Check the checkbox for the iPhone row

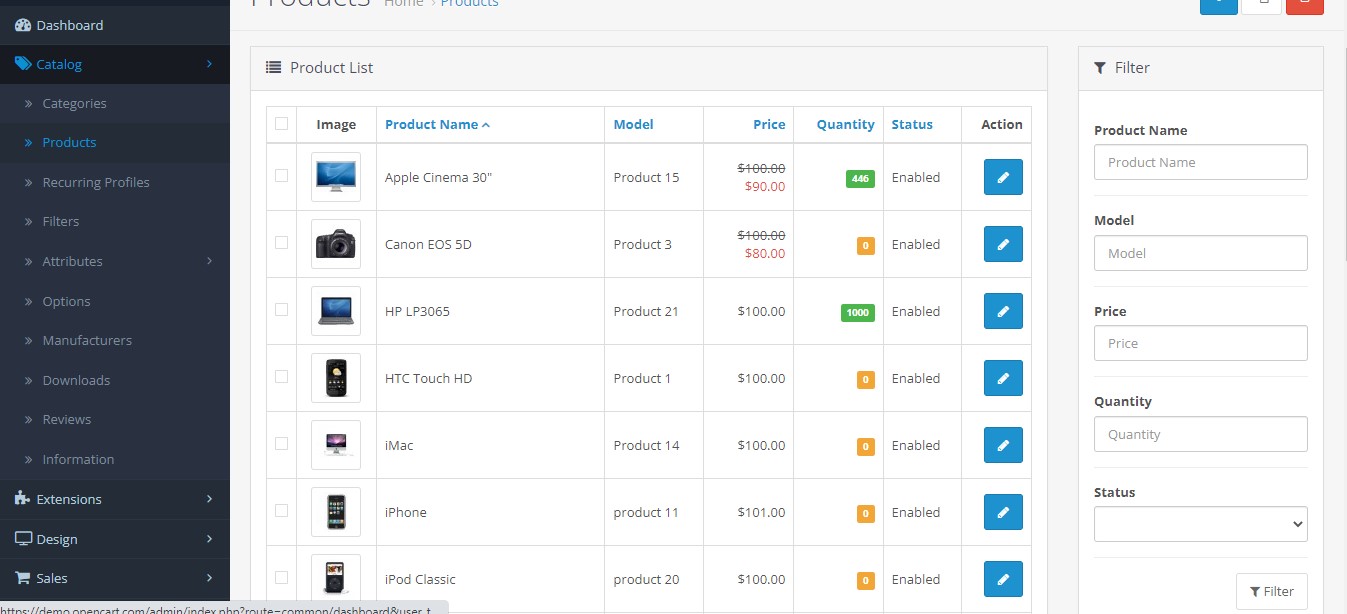tap(281, 512)
